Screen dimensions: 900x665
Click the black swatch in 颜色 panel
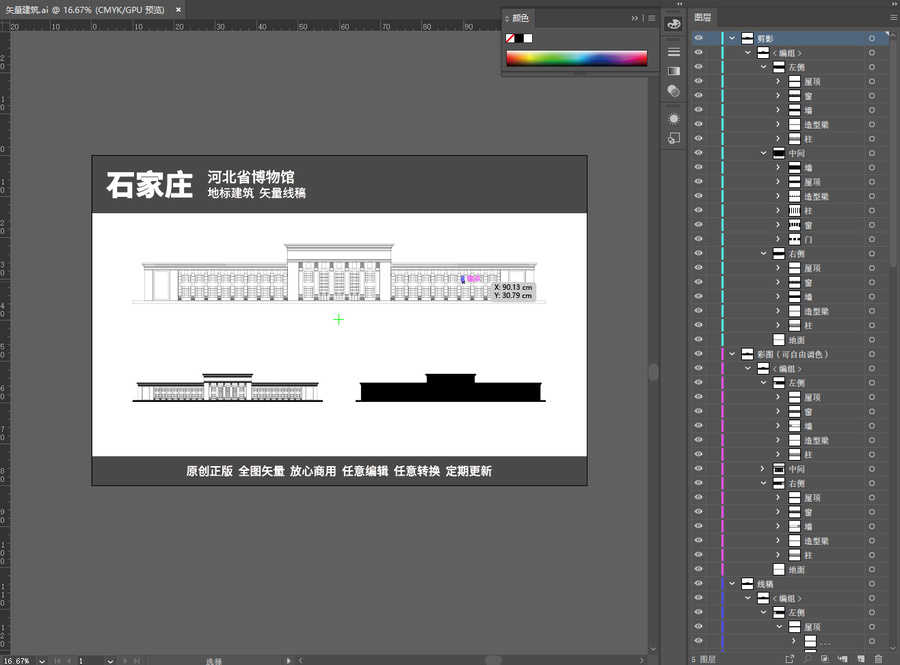point(519,38)
